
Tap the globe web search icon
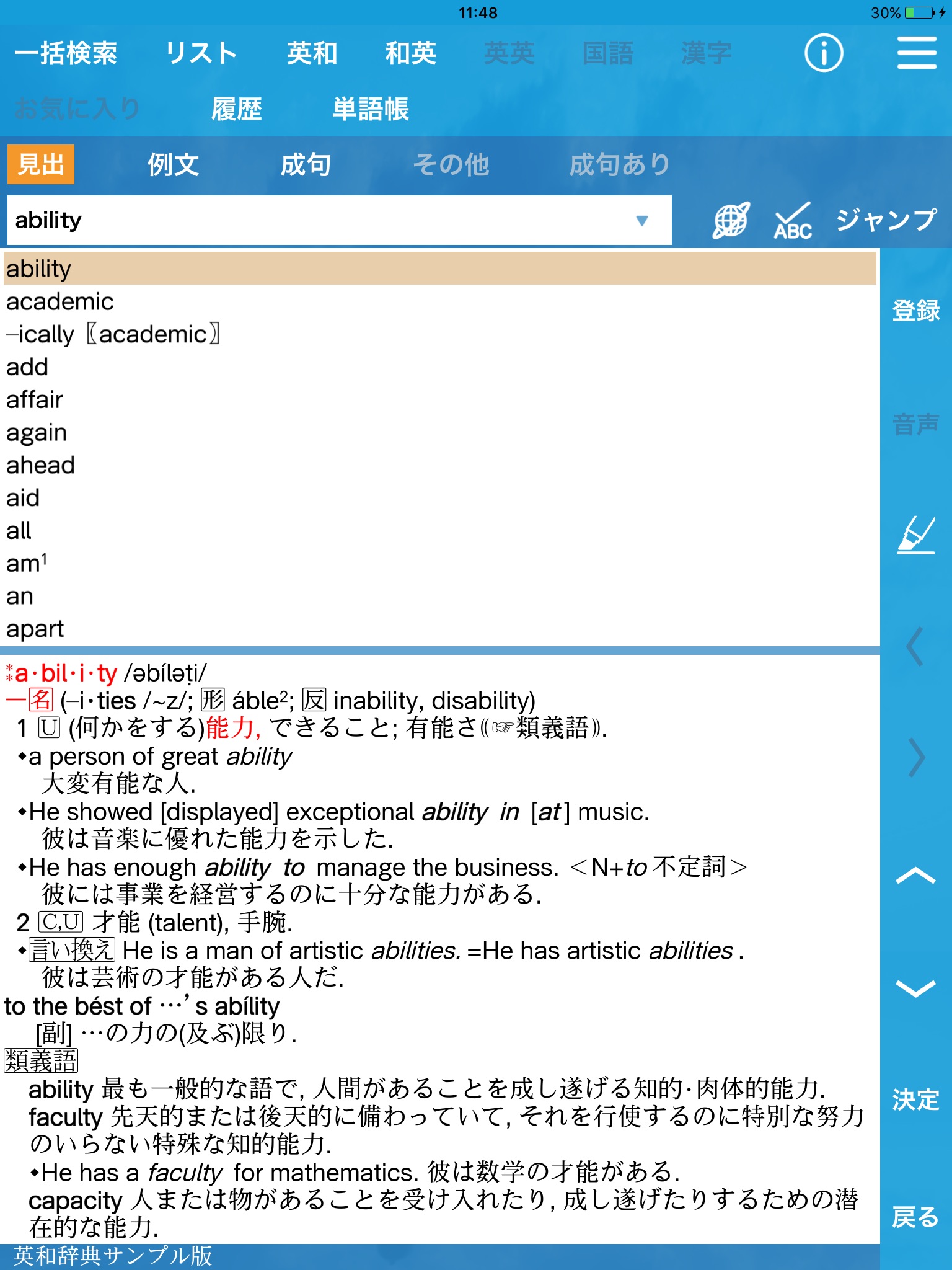[731, 220]
